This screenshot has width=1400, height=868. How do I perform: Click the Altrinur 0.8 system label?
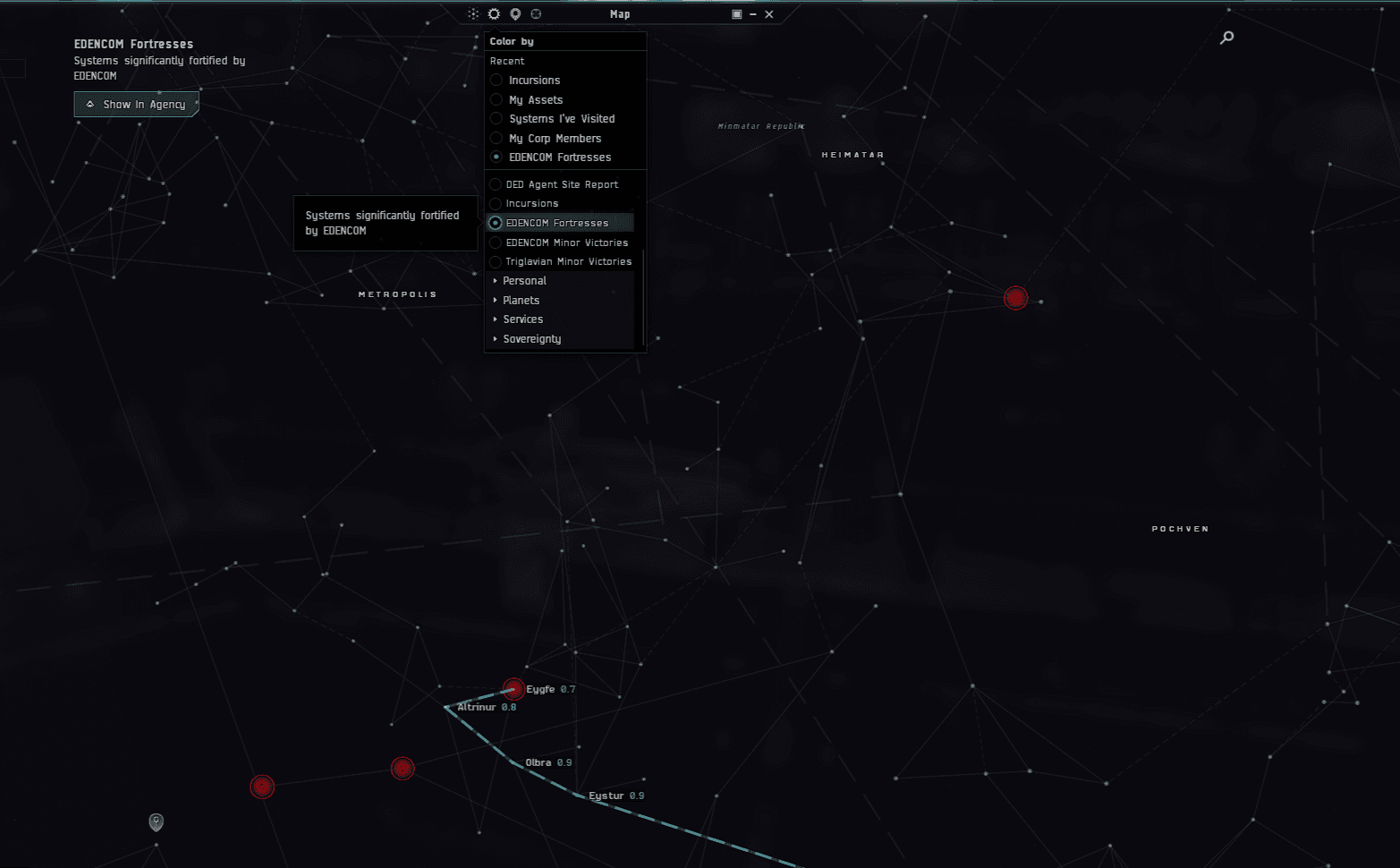[x=487, y=707]
